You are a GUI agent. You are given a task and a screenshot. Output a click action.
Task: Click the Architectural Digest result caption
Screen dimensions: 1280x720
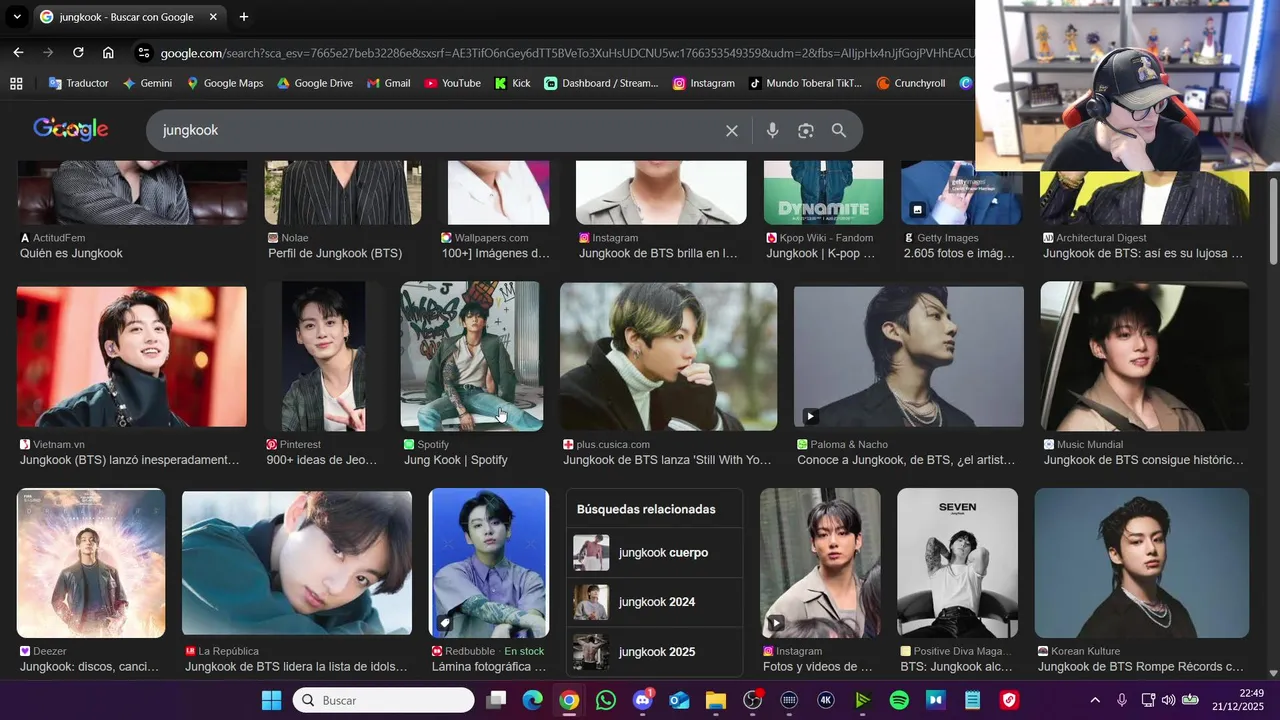point(1143,254)
